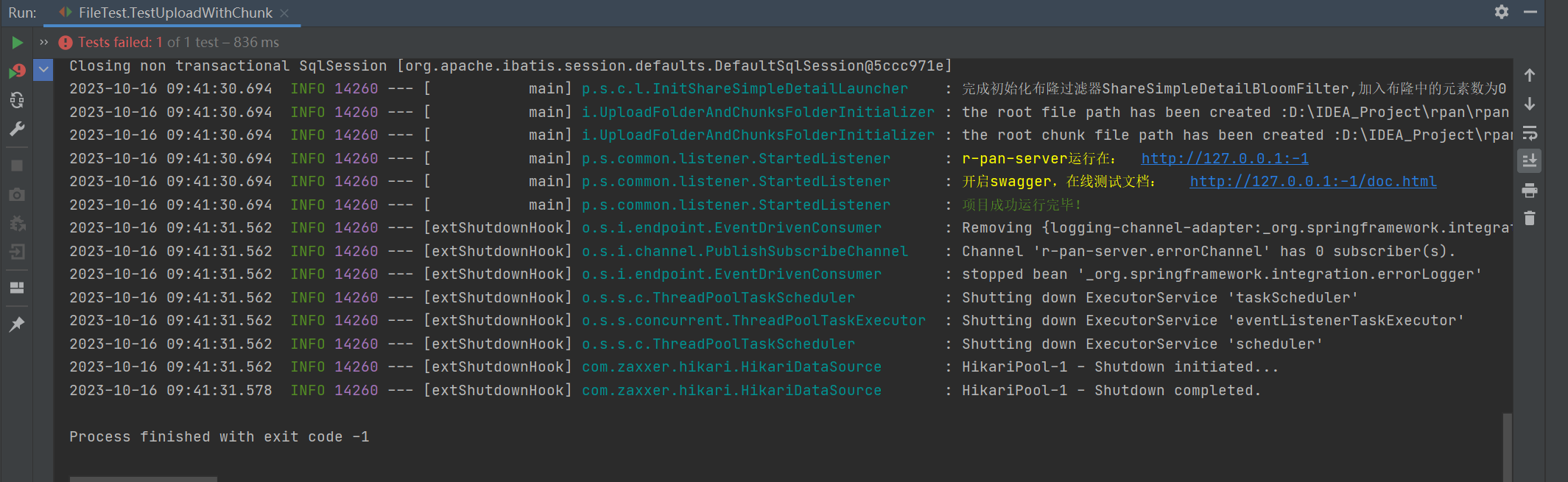Toggle scroll to end of console
Image resolution: width=1568 pixels, height=482 pixels.
(x=1530, y=161)
